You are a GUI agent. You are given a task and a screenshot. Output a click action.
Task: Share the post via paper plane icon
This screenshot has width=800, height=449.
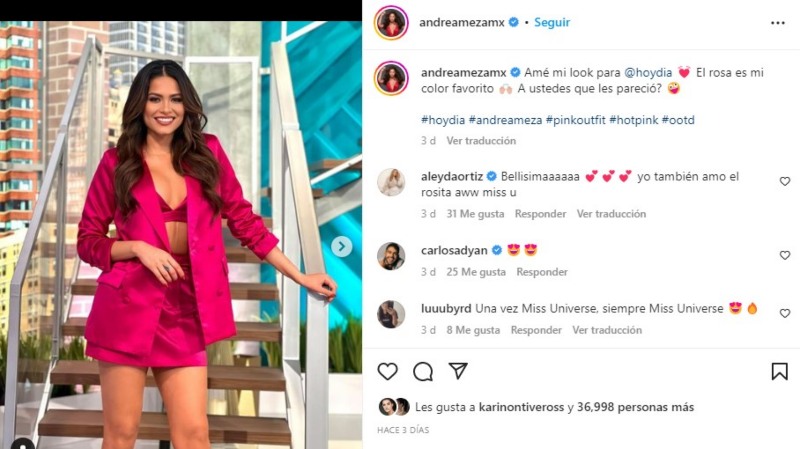[x=458, y=371]
